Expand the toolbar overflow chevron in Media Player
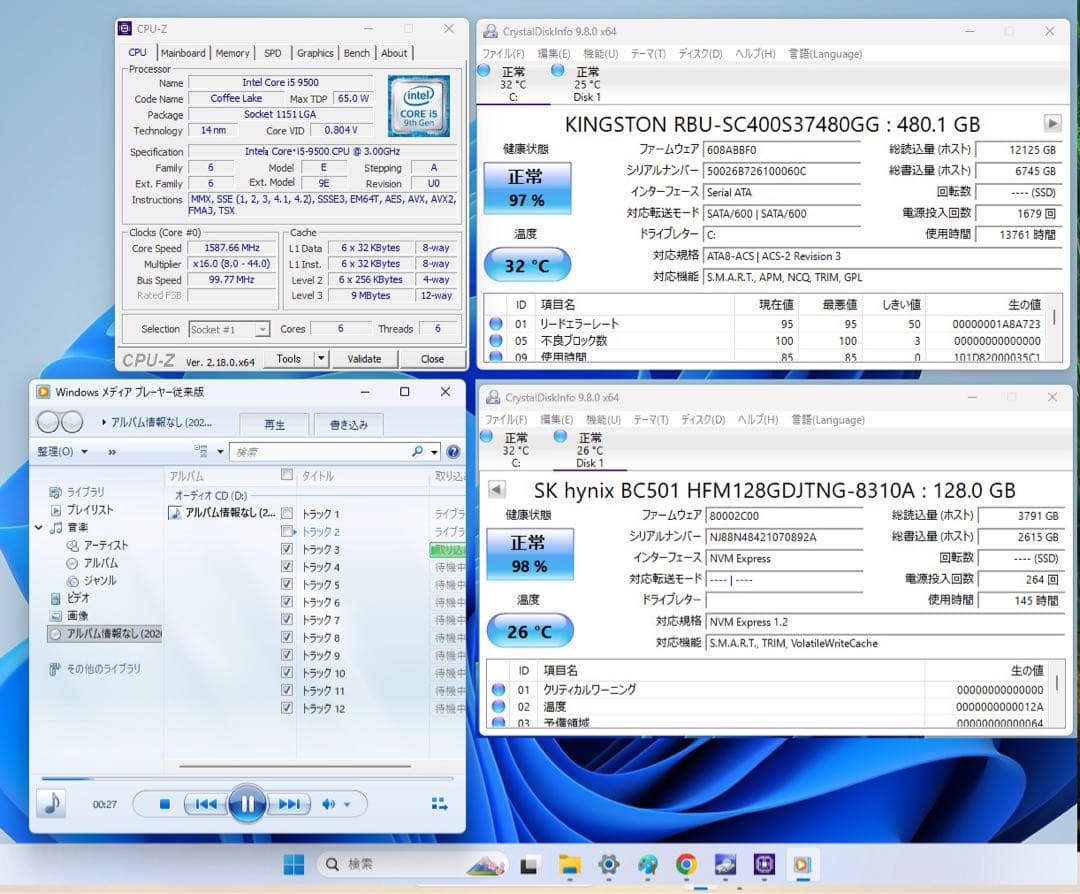This screenshot has width=1080, height=894. (112, 452)
